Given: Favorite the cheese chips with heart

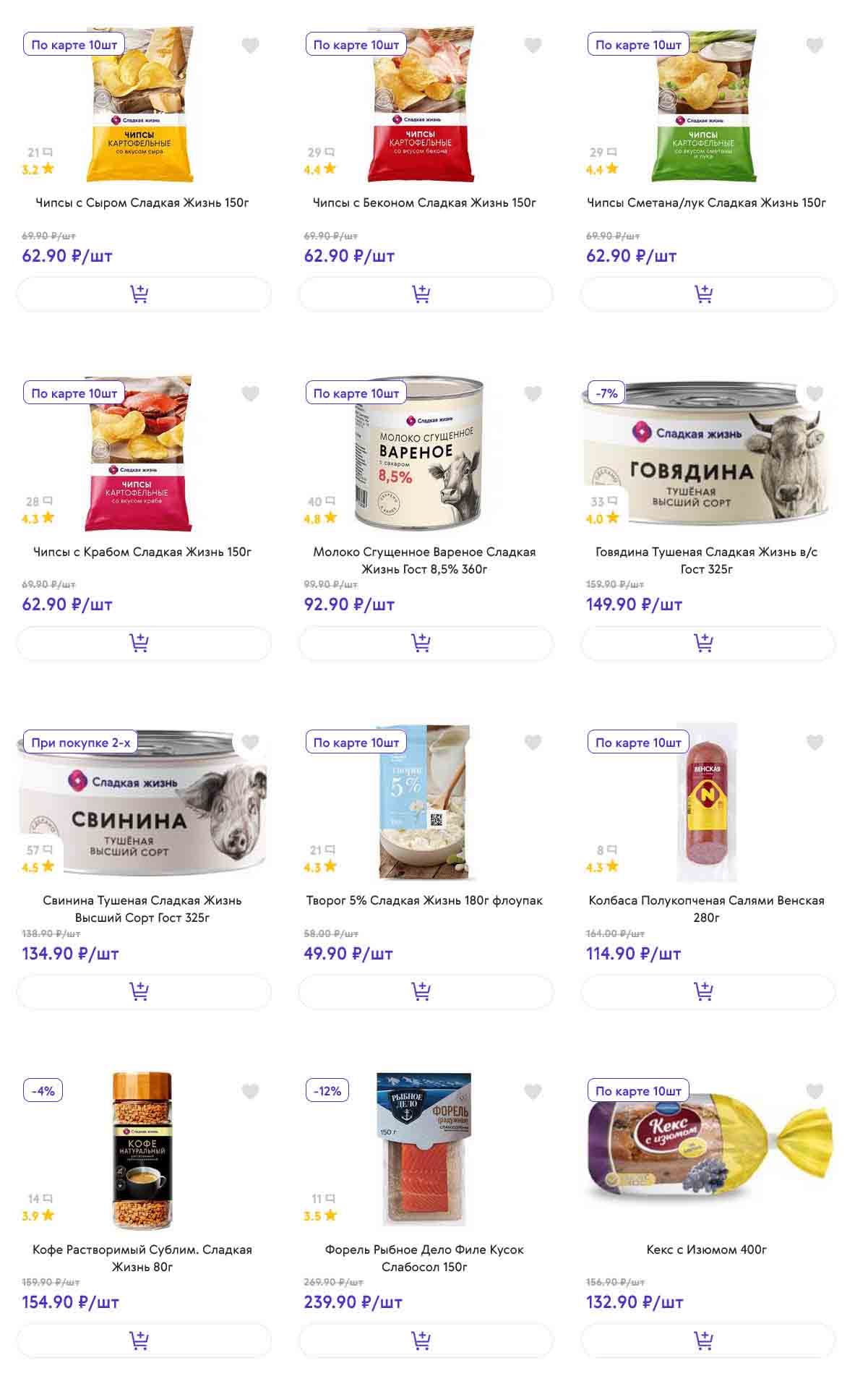Looking at the screenshot, I should tap(250, 46).
